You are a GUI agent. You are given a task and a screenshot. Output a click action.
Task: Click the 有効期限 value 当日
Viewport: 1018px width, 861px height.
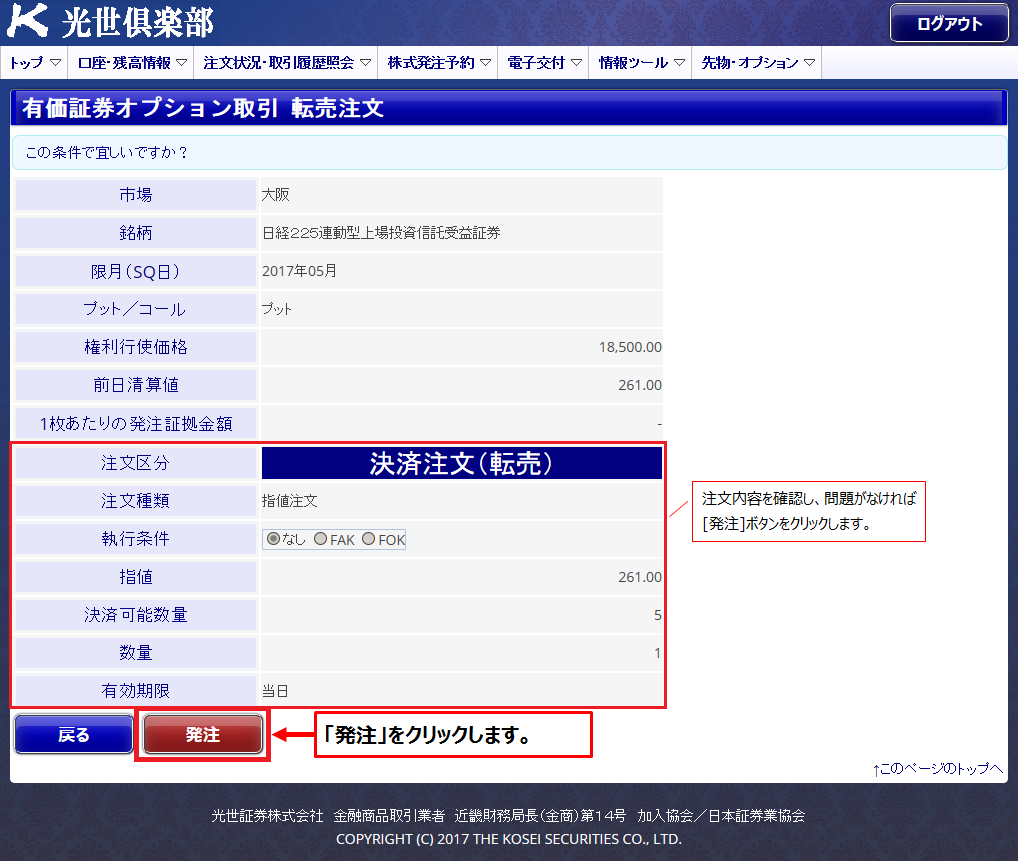tap(275, 691)
